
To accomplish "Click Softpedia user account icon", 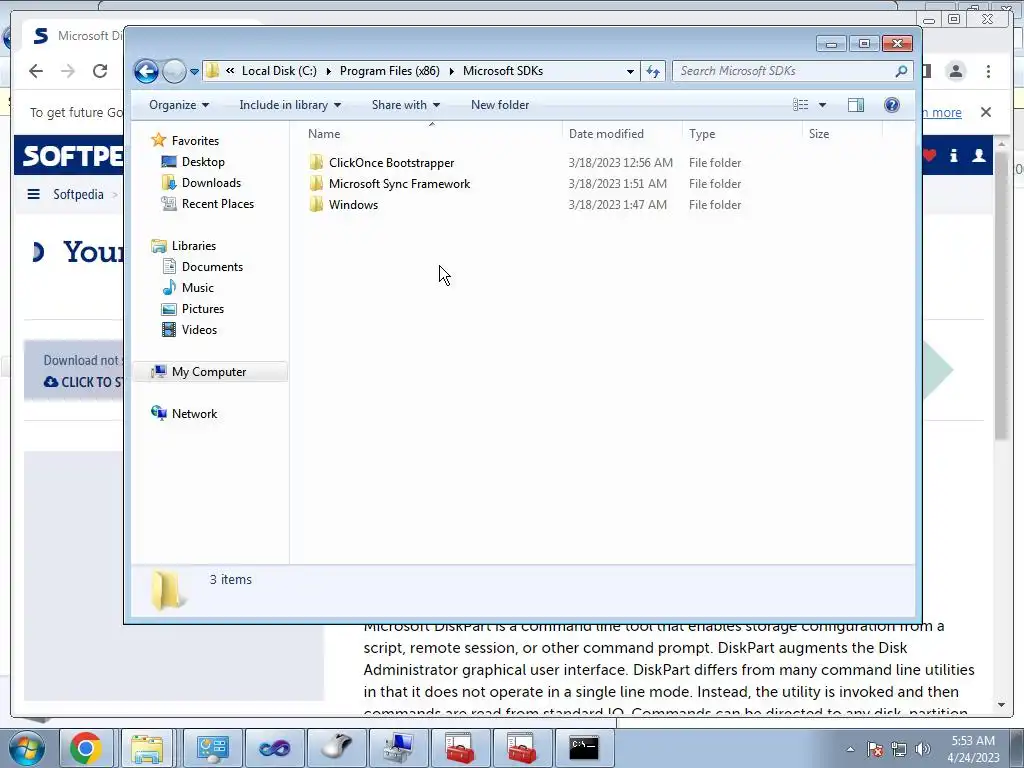I will coord(978,155).
